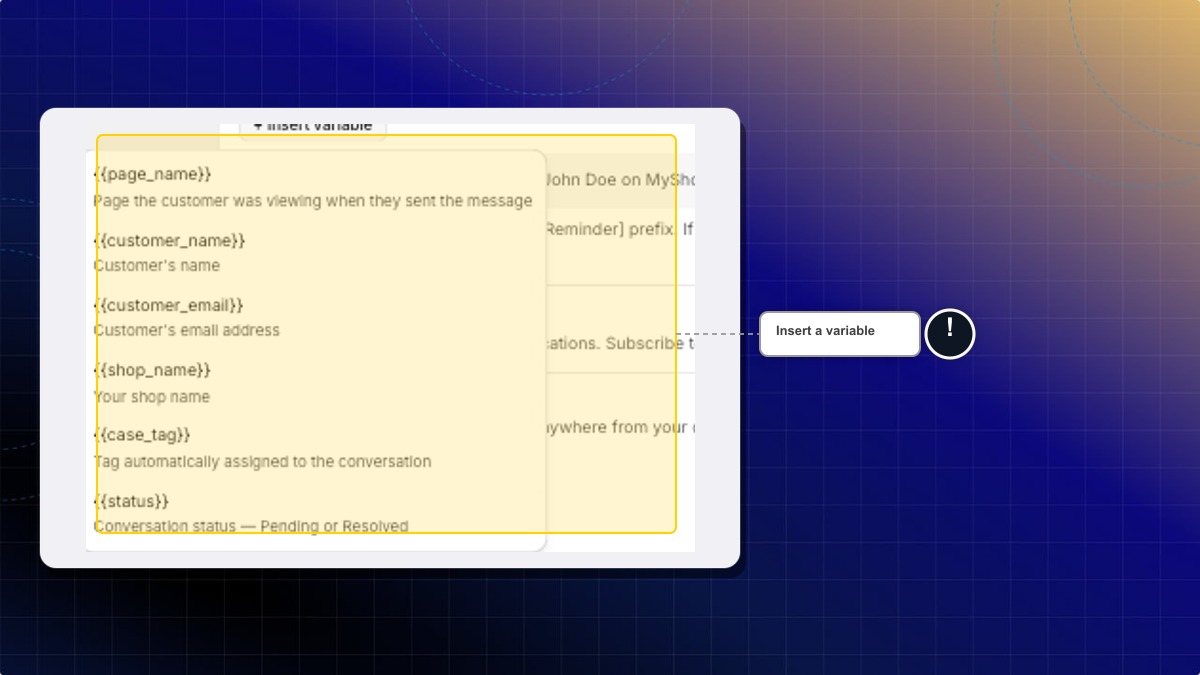Insert the {{customer_email}} variable

[x=169, y=305]
